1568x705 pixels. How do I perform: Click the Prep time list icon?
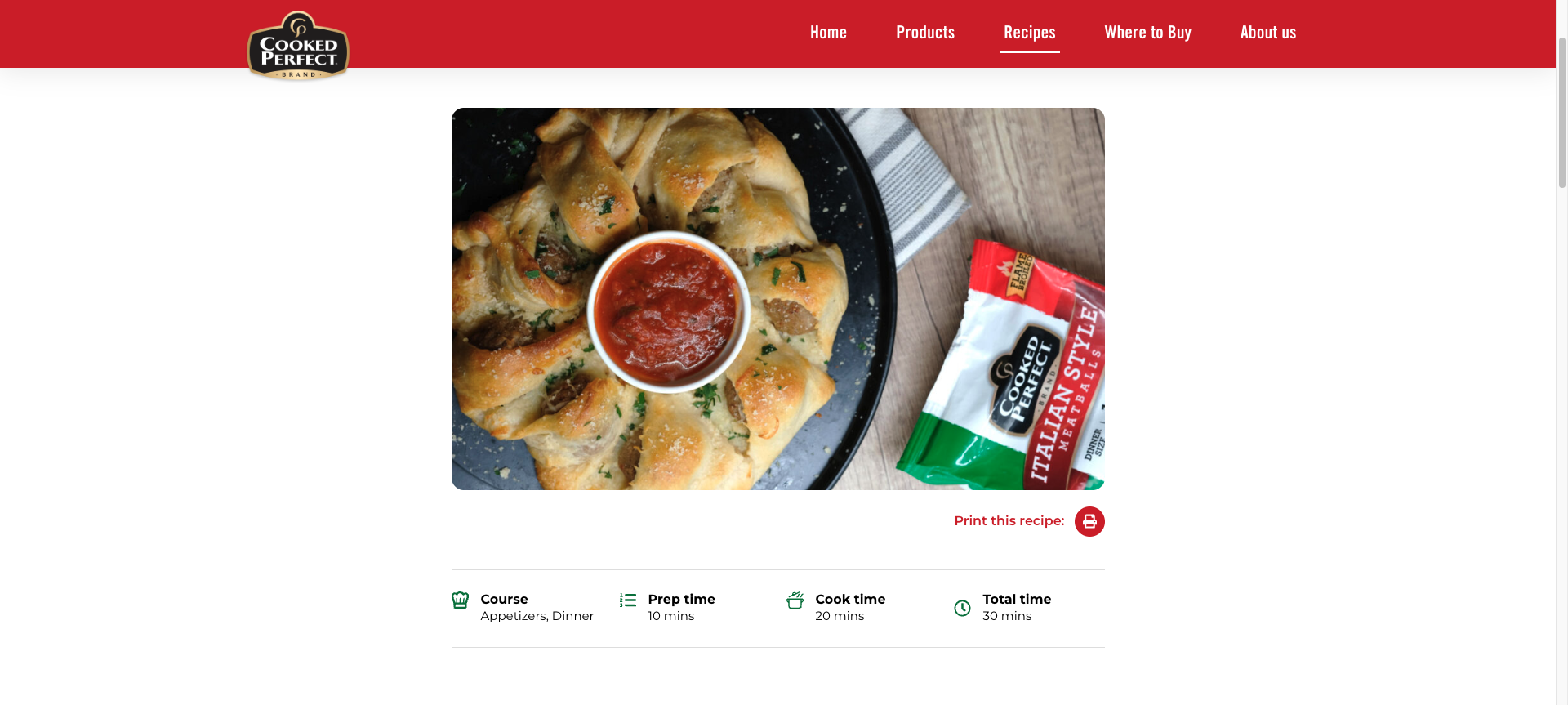click(x=628, y=600)
